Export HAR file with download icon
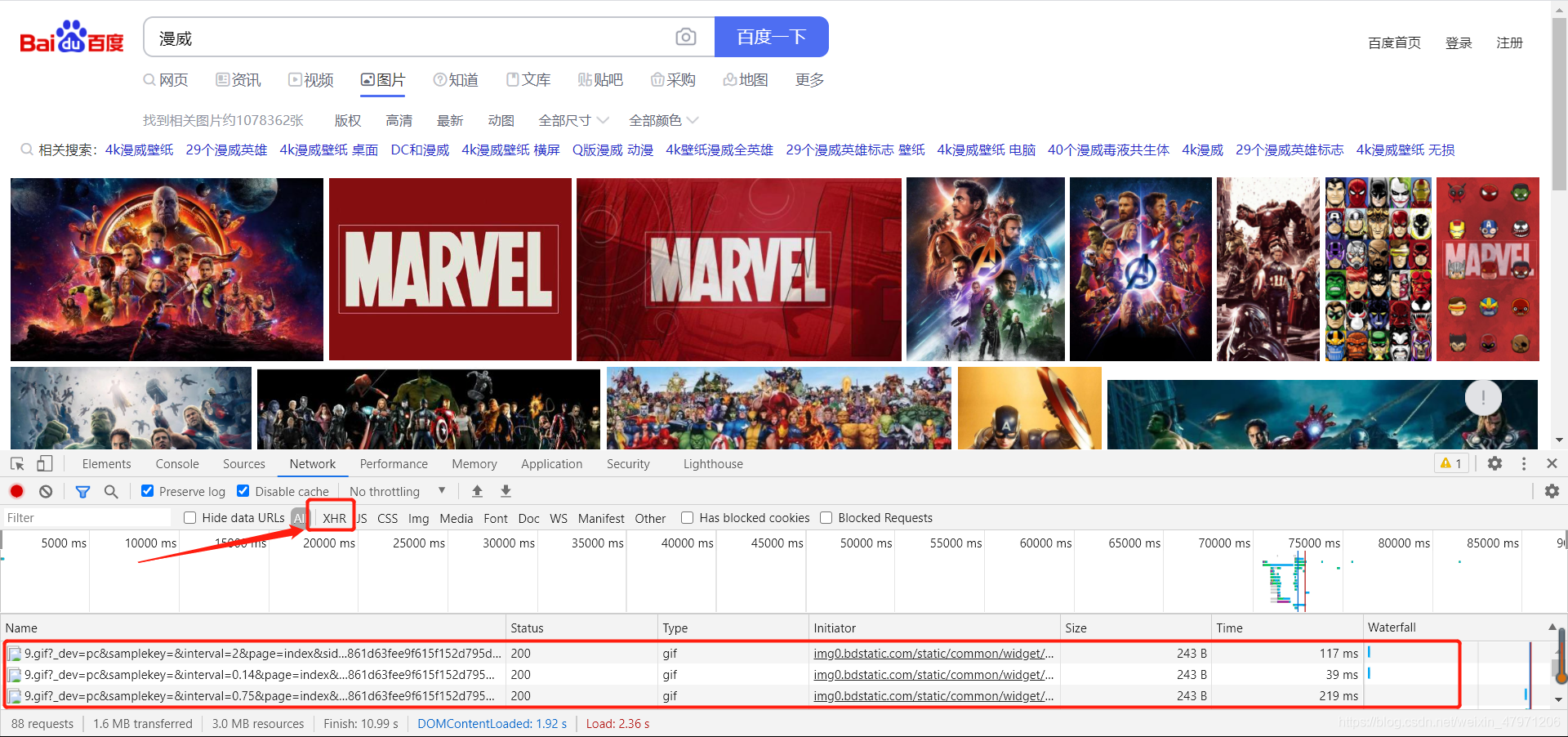The height and width of the screenshot is (737, 1568). pyautogui.click(x=506, y=491)
